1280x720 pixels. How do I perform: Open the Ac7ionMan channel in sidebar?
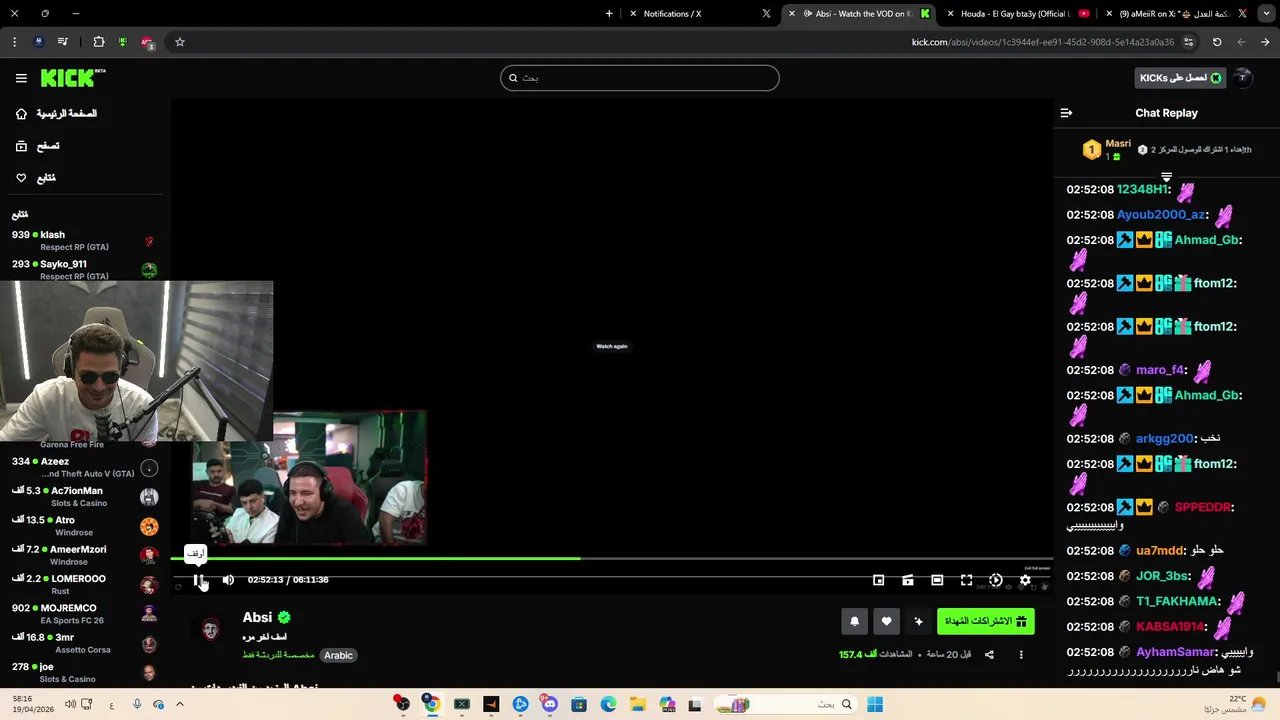coord(85,496)
